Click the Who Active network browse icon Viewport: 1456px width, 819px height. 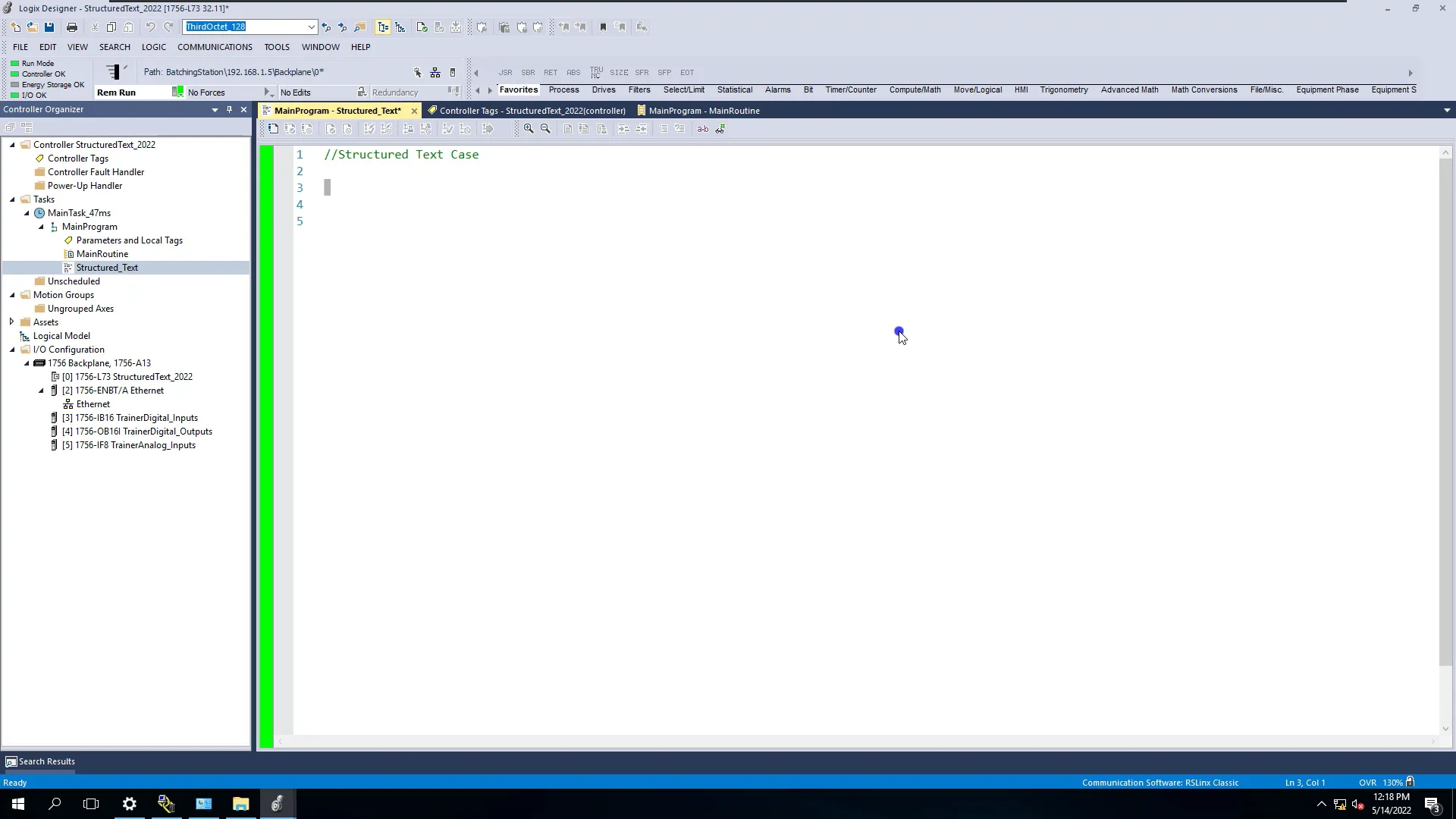click(x=435, y=73)
